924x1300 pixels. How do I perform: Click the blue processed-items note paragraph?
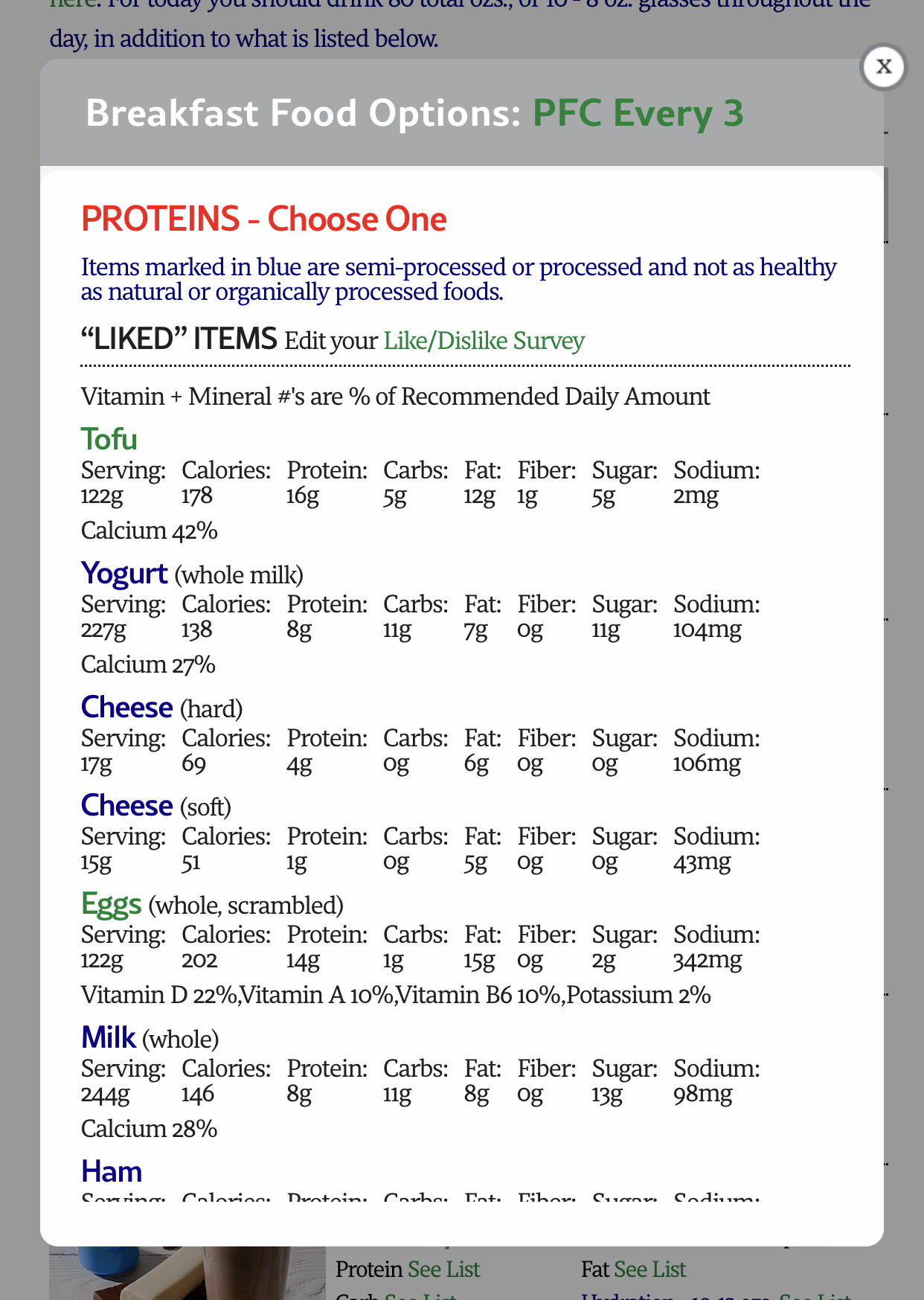(x=458, y=280)
